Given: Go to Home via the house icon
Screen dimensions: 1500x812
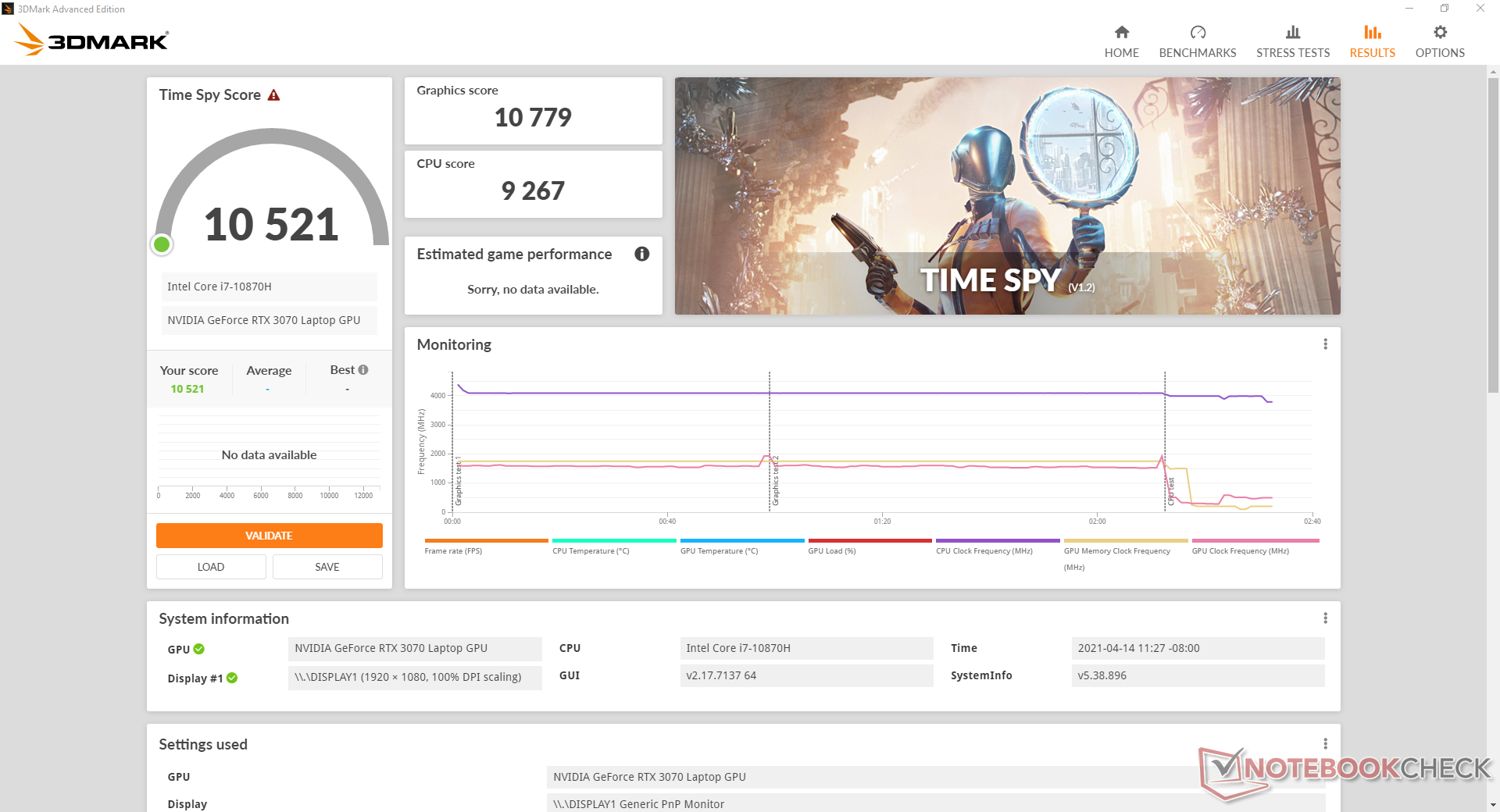Looking at the screenshot, I should [1121, 33].
